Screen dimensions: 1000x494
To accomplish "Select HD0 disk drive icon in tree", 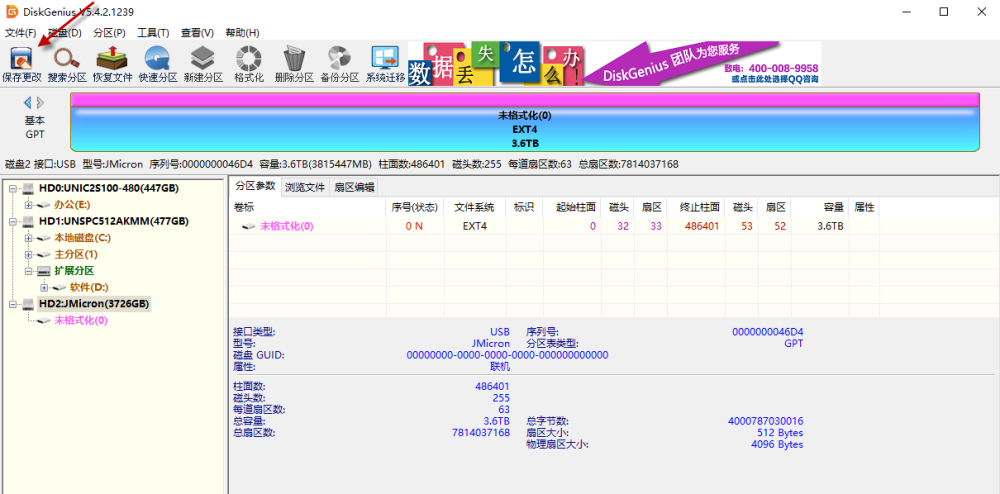I will click(x=28, y=188).
